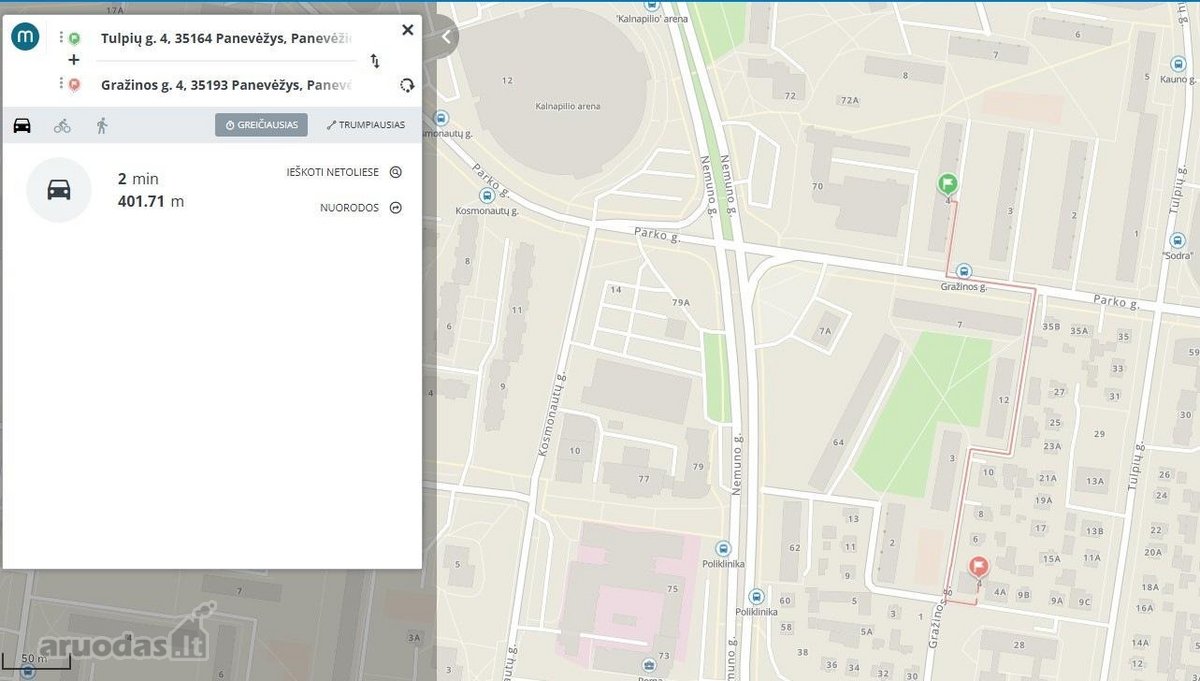
Task: Add a waypoint with the plus icon
Action: (x=73, y=60)
